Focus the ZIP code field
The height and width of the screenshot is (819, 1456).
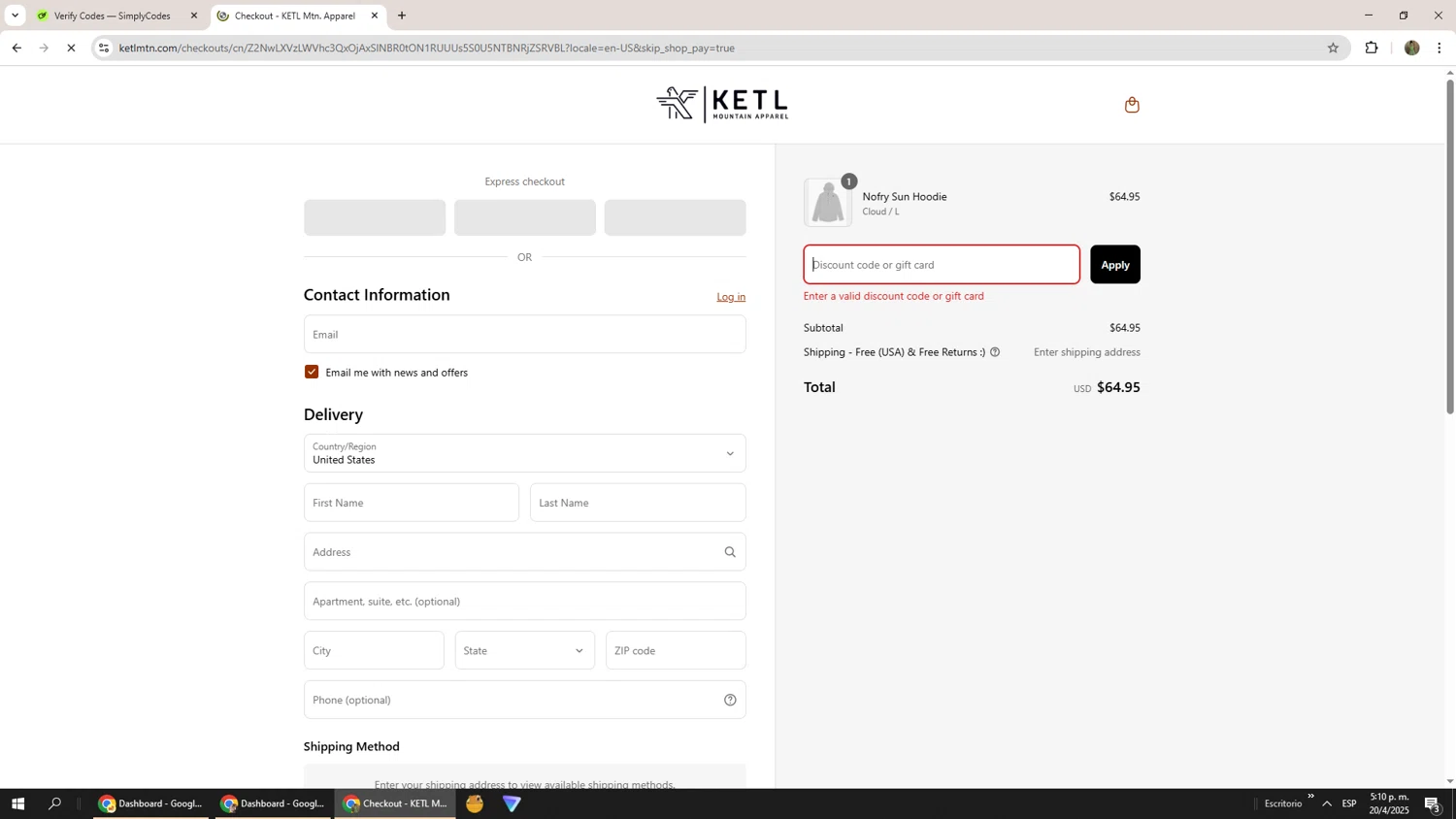pos(676,650)
